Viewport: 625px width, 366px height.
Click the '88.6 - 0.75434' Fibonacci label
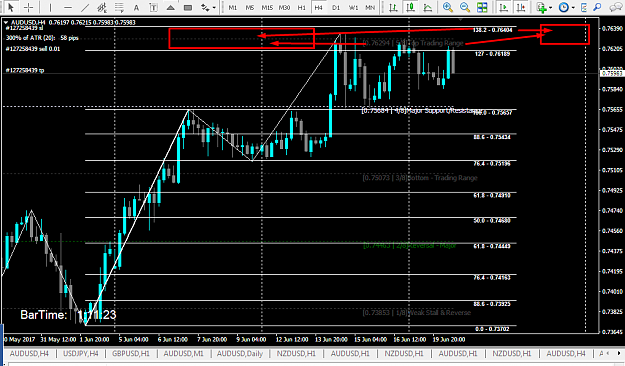492,137
